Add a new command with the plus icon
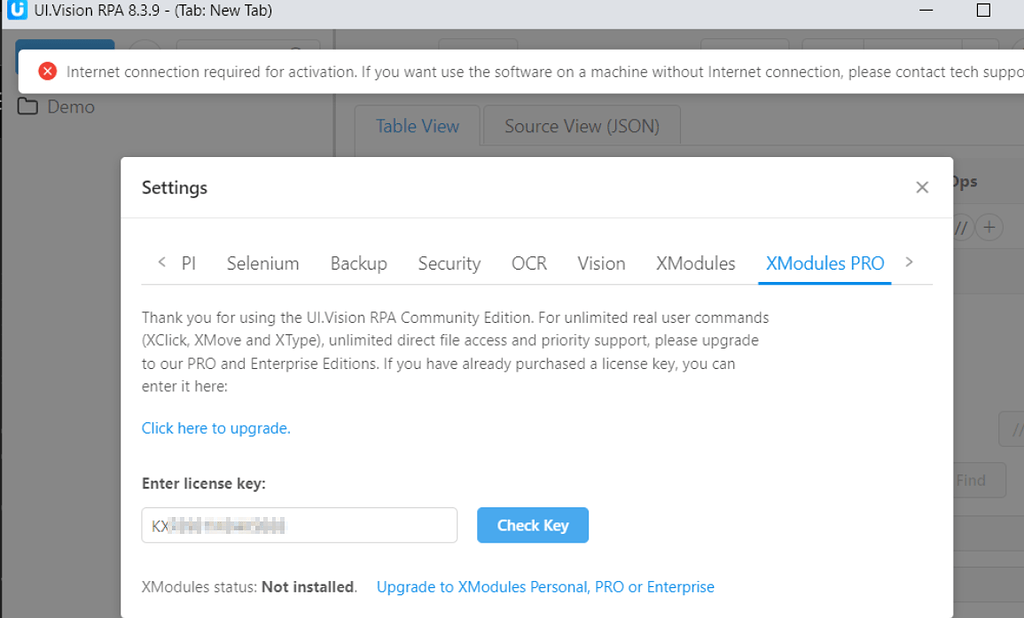This screenshot has height=618, width=1024. [989, 227]
